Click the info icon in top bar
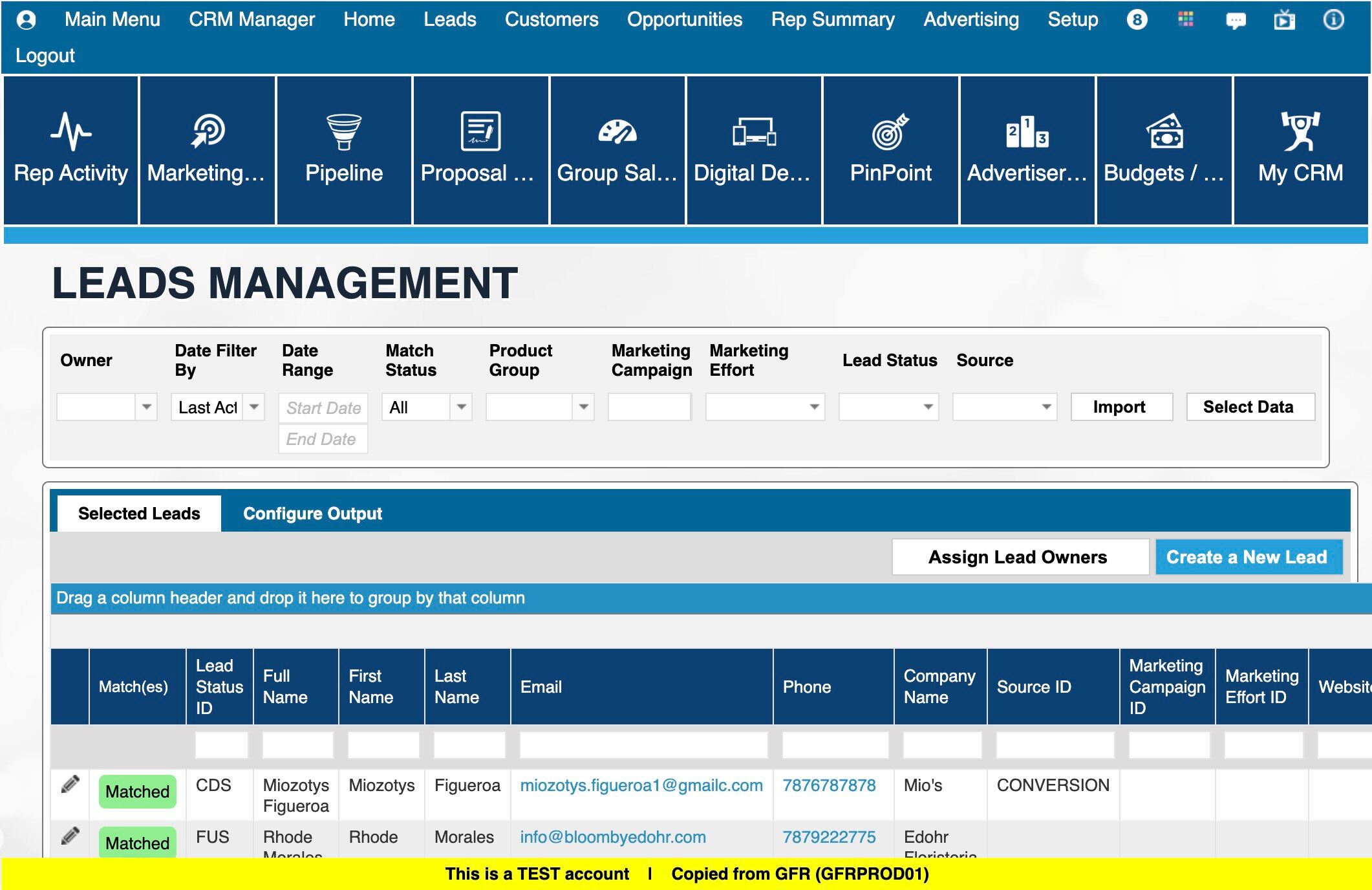Screen dimensions: 1372x890 (1333, 19)
